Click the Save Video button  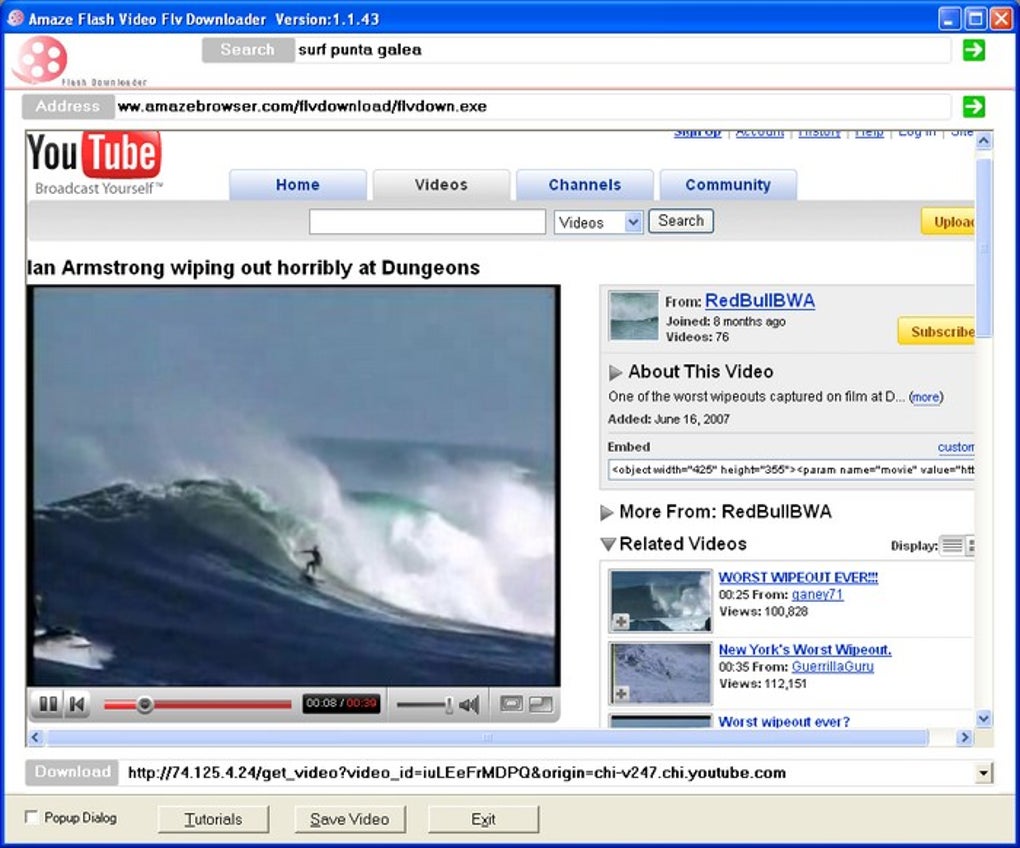pos(350,819)
